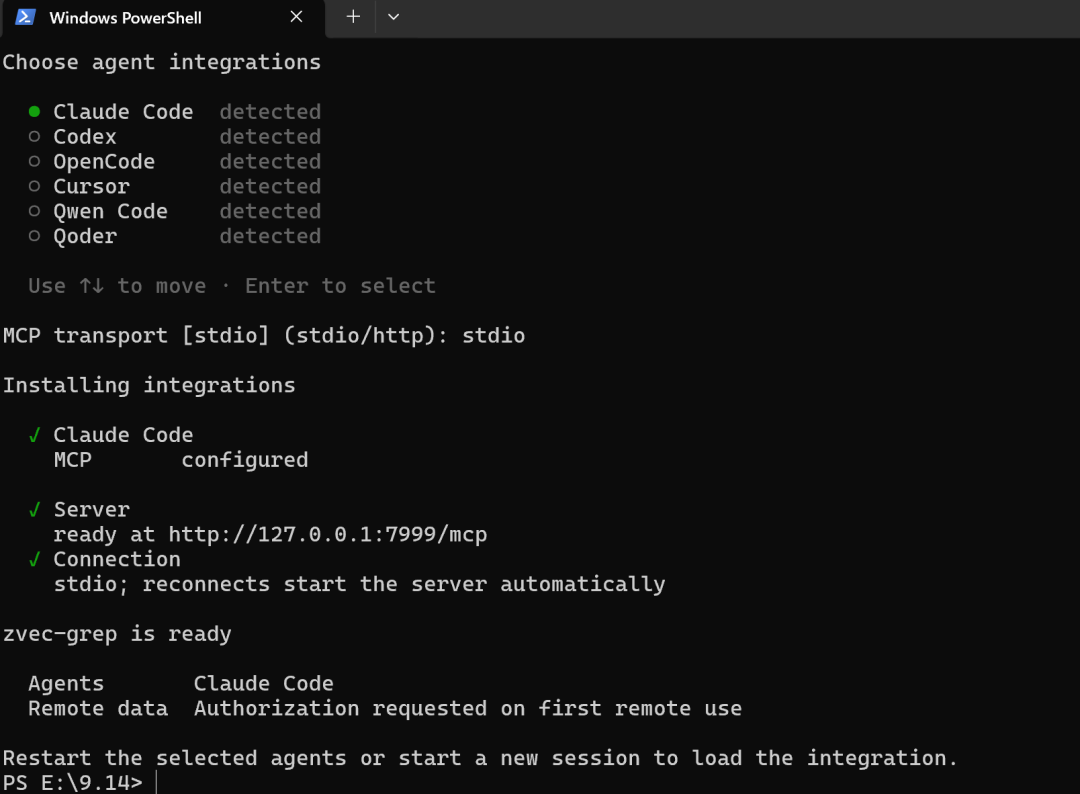Image resolution: width=1080 pixels, height=794 pixels.
Task: Select the Qwen Code radio option
Action: pyautogui.click(x=34, y=211)
